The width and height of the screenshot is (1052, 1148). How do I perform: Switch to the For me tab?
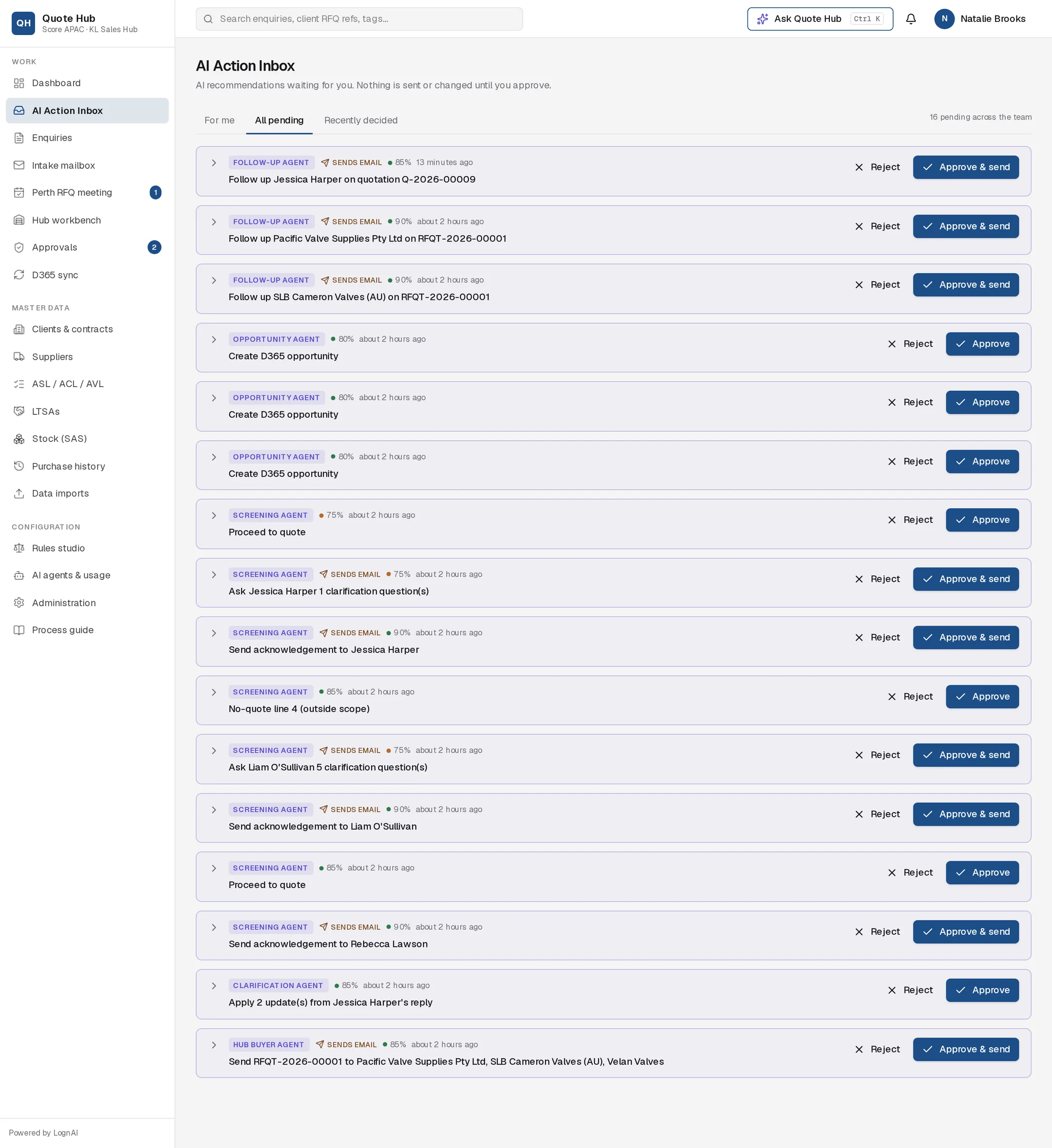[x=219, y=120]
